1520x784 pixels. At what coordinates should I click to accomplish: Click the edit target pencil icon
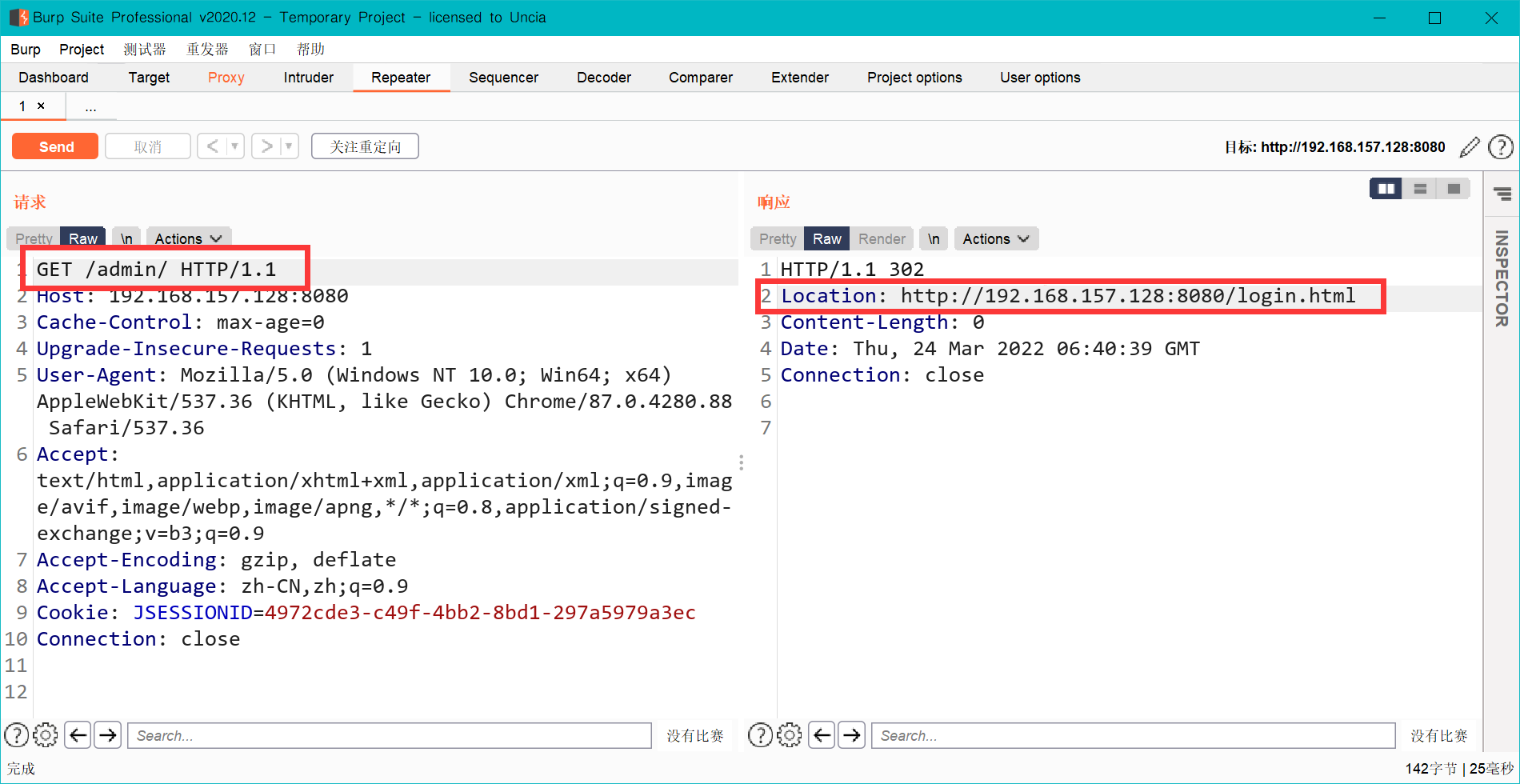coord(1470,147)
